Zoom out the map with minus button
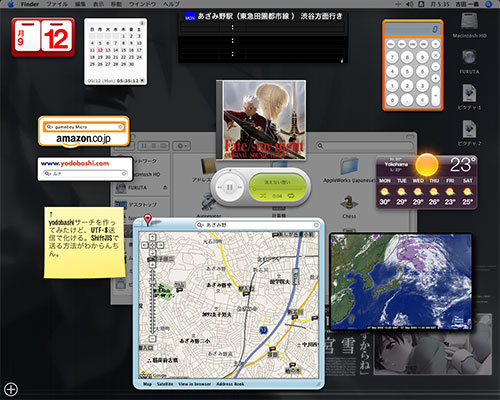Screen dimensions: 500x400 152,339
